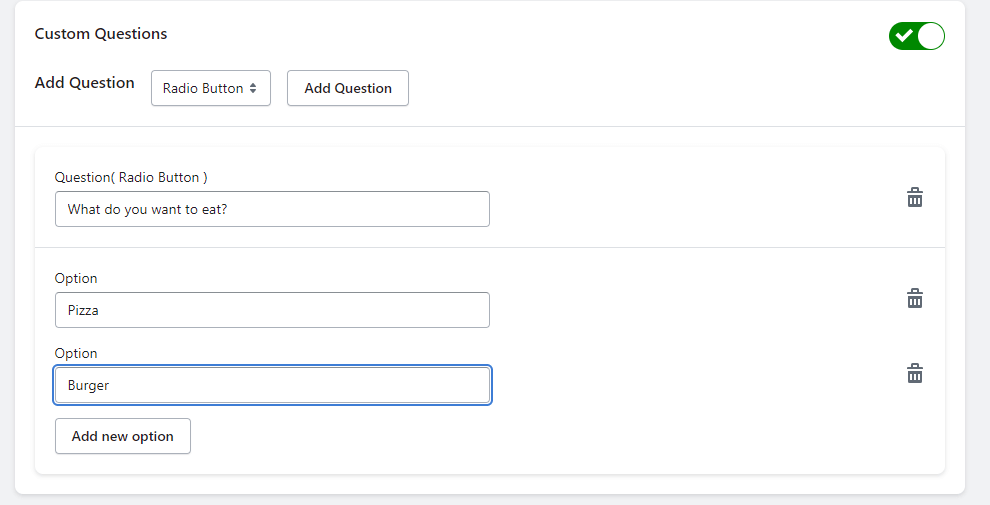This screenshot has height=505, width=990.
Task: Click checkmark icon inside the green switch
Action: tap(904, 36)
